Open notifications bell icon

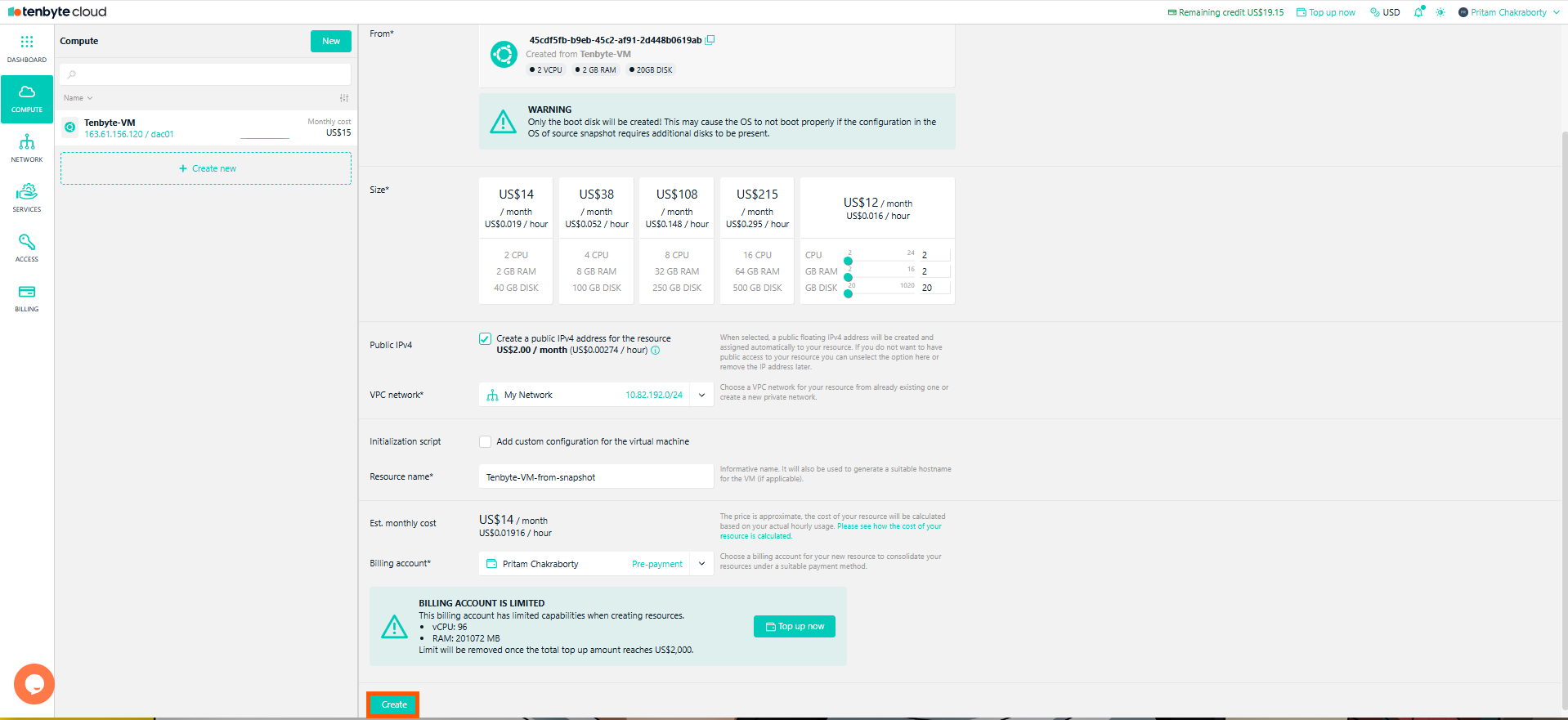point(1418,12)
